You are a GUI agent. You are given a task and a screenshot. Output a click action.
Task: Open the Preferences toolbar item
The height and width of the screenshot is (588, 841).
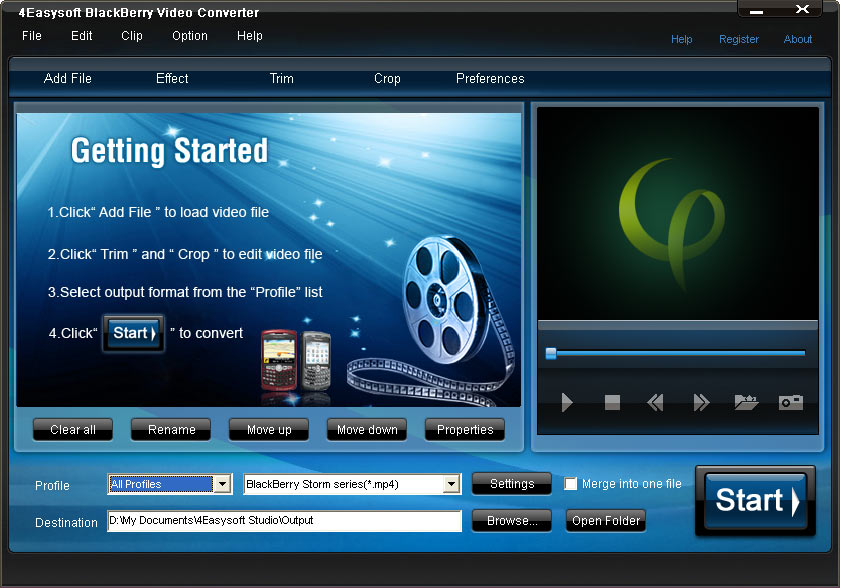pos(490,79)
